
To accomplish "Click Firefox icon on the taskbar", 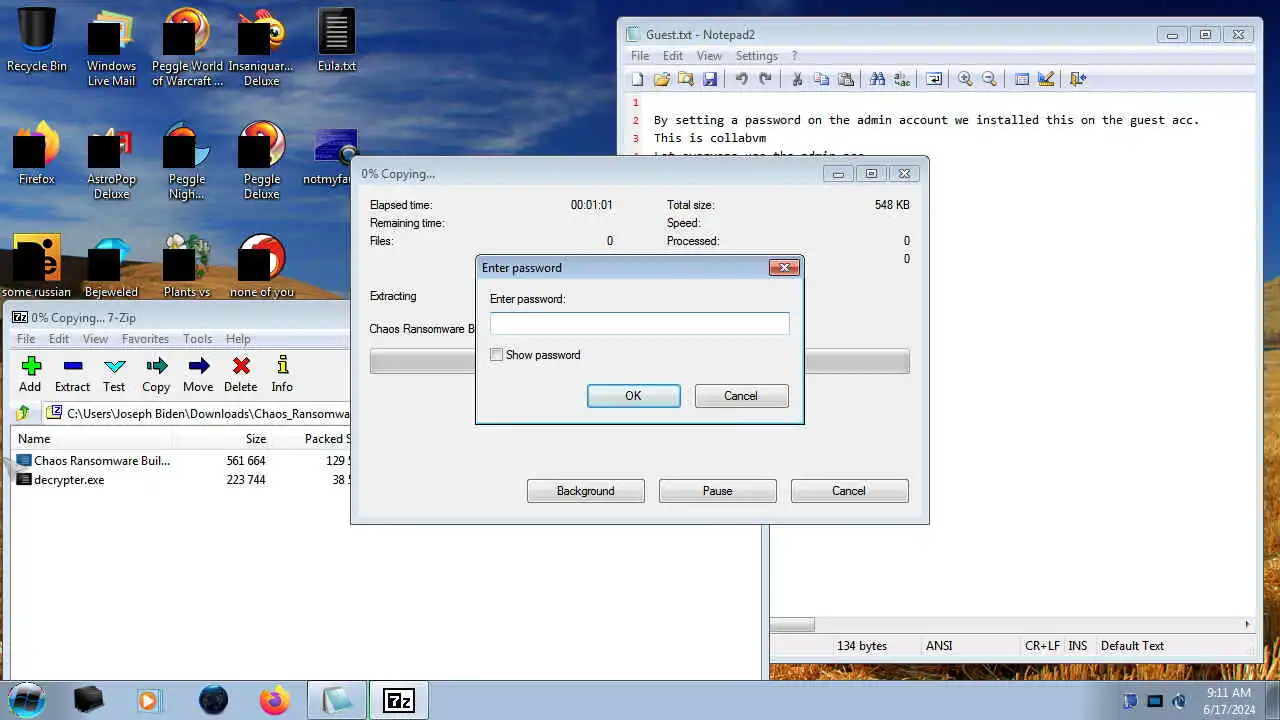I will 274,700.
